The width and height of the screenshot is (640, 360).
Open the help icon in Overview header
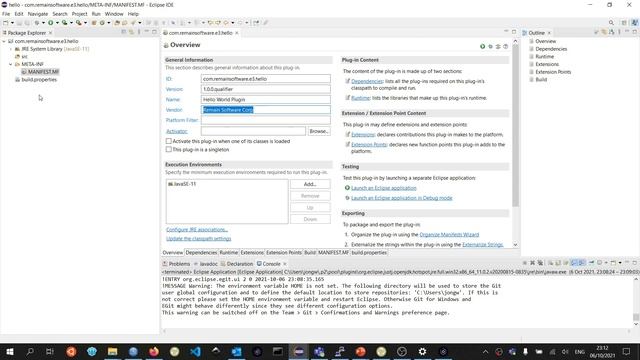pos(506,47)
